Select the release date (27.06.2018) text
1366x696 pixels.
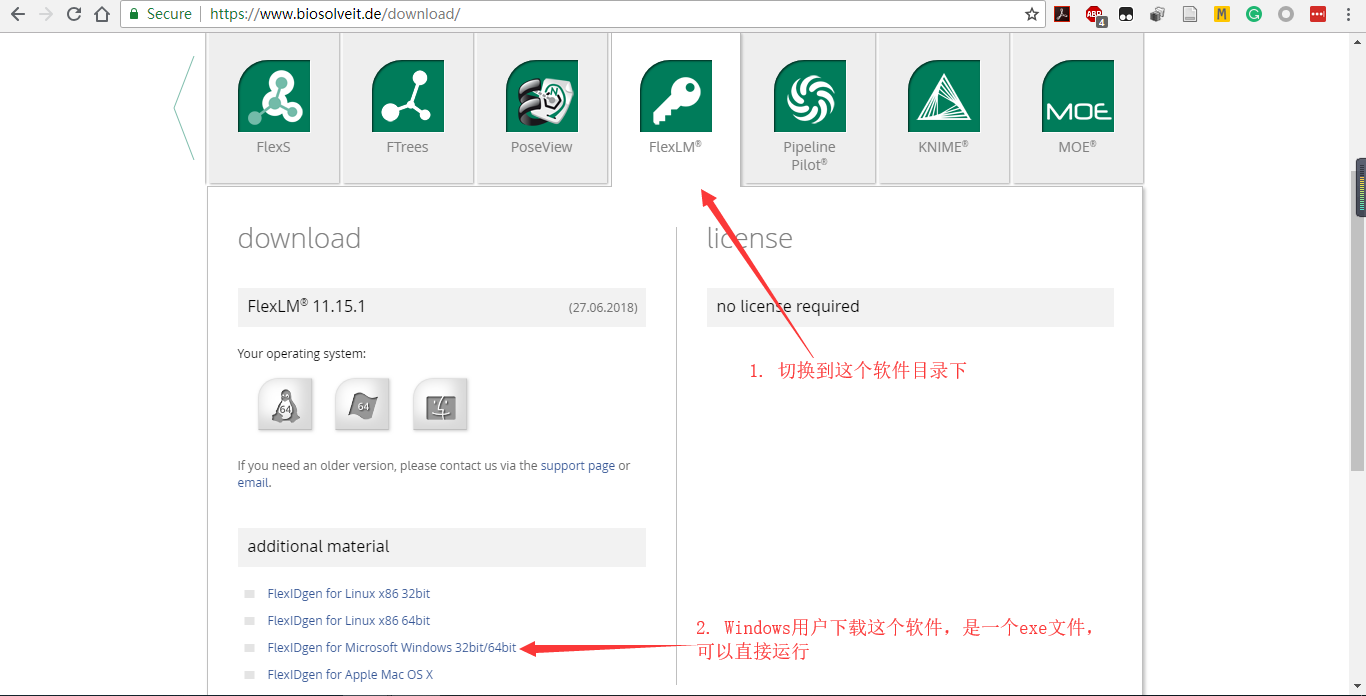(x=603, y=307)
